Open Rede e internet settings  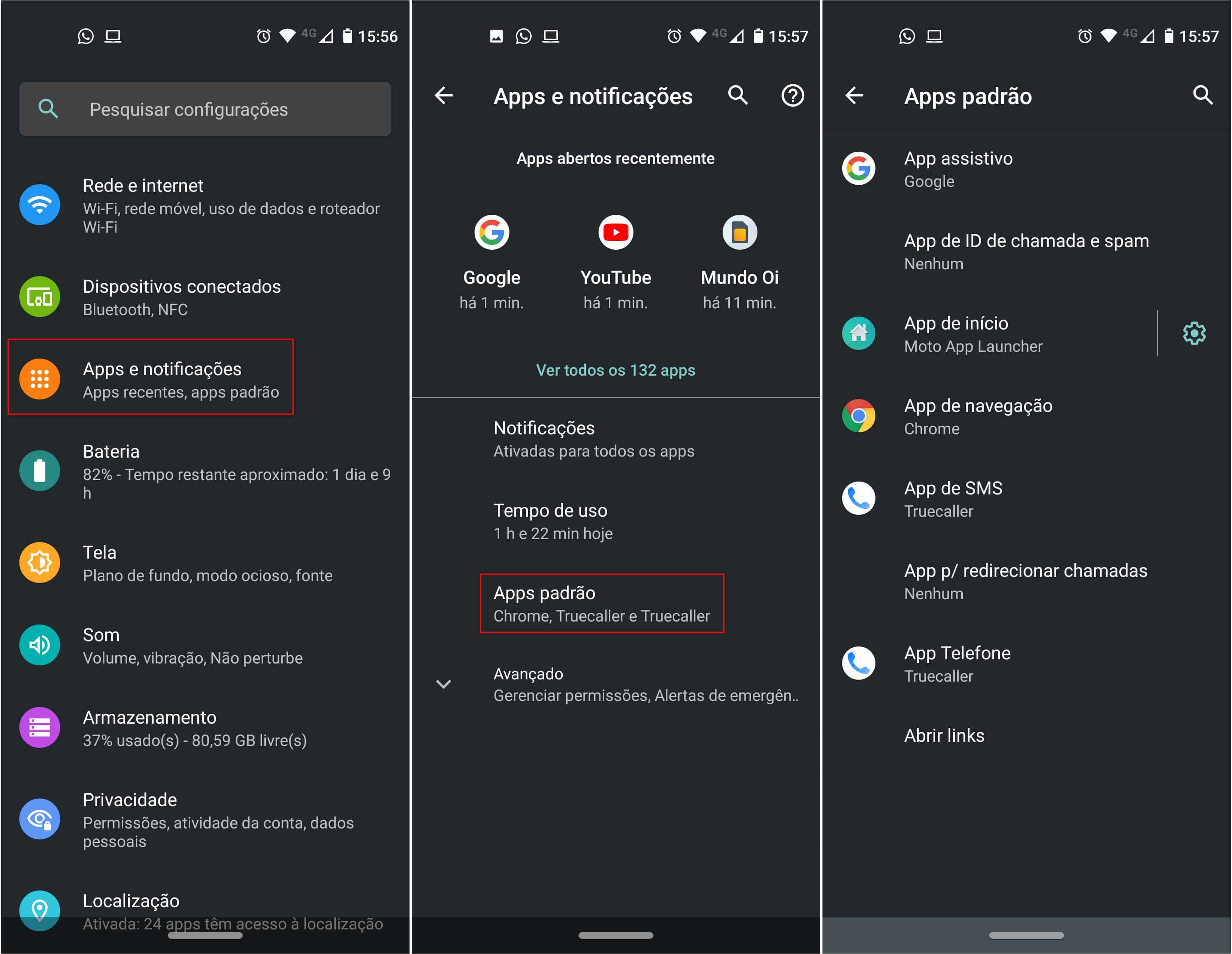click(205, 205)
